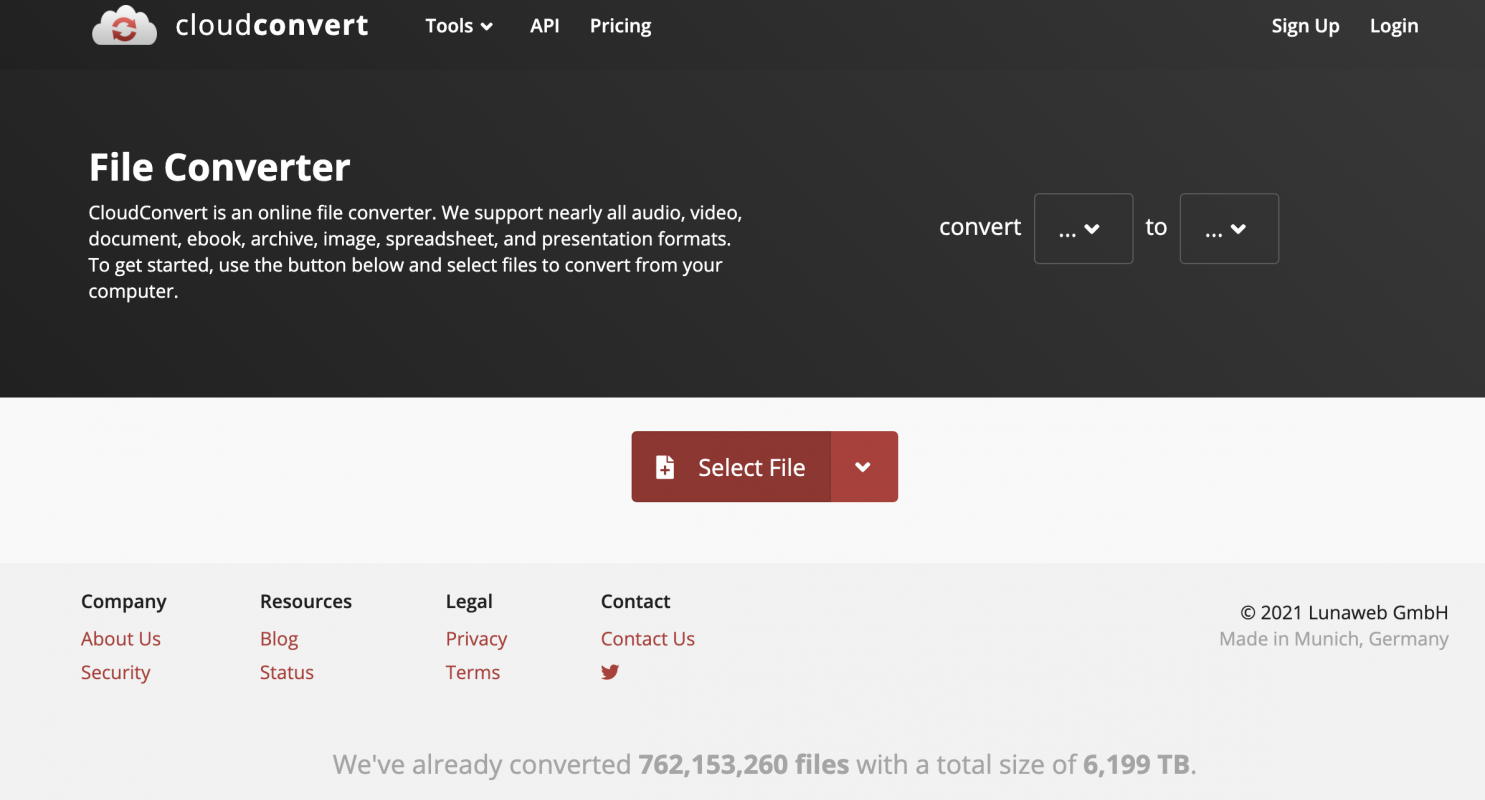The image size is (1485, 800).
Task: Expand the source format dropdown after 'convert'
Action: [1083, 228]
